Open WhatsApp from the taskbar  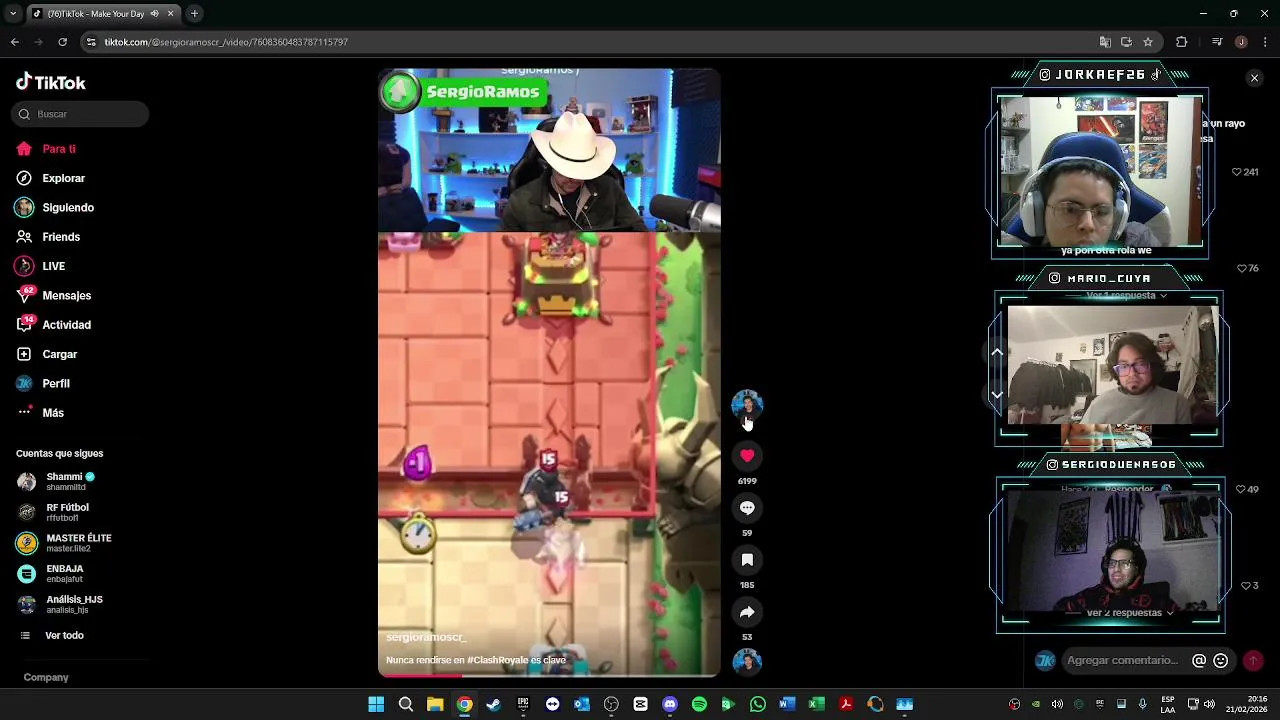point(757,704)
